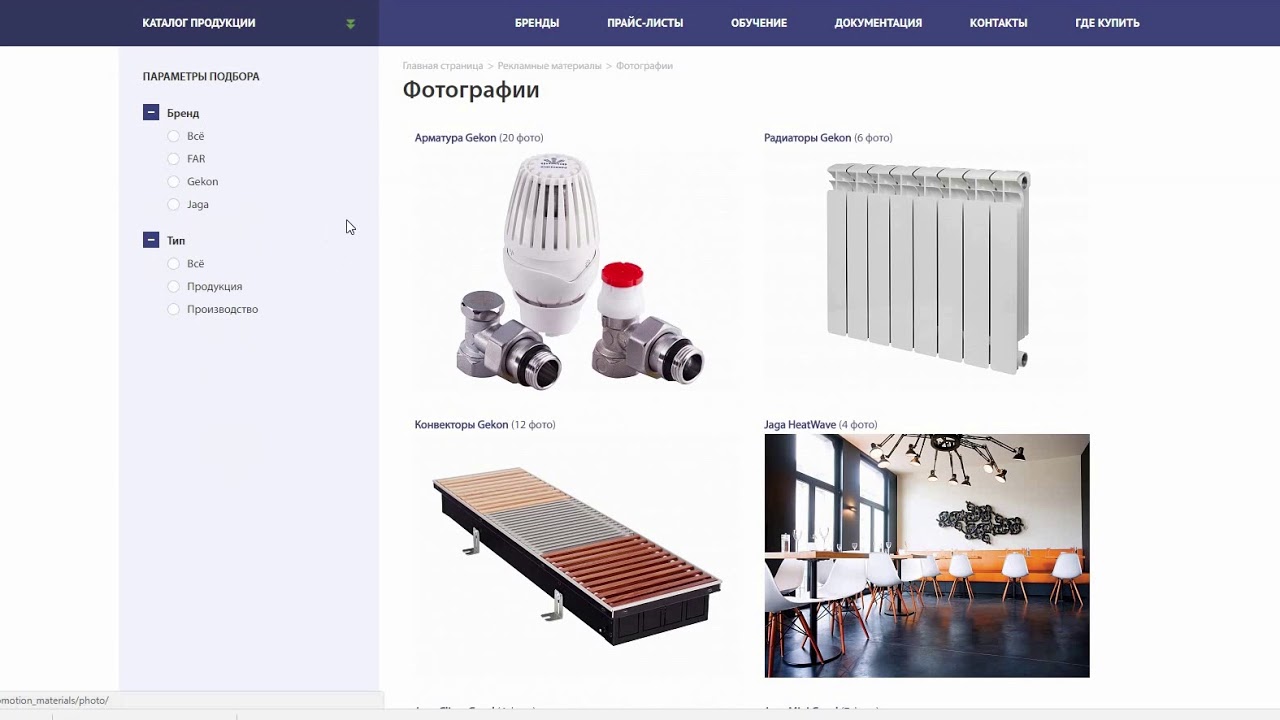Click the Фотографии breadcrumb item
The width and height of the screenshot is (1280, 720).
tap(644, 66)
